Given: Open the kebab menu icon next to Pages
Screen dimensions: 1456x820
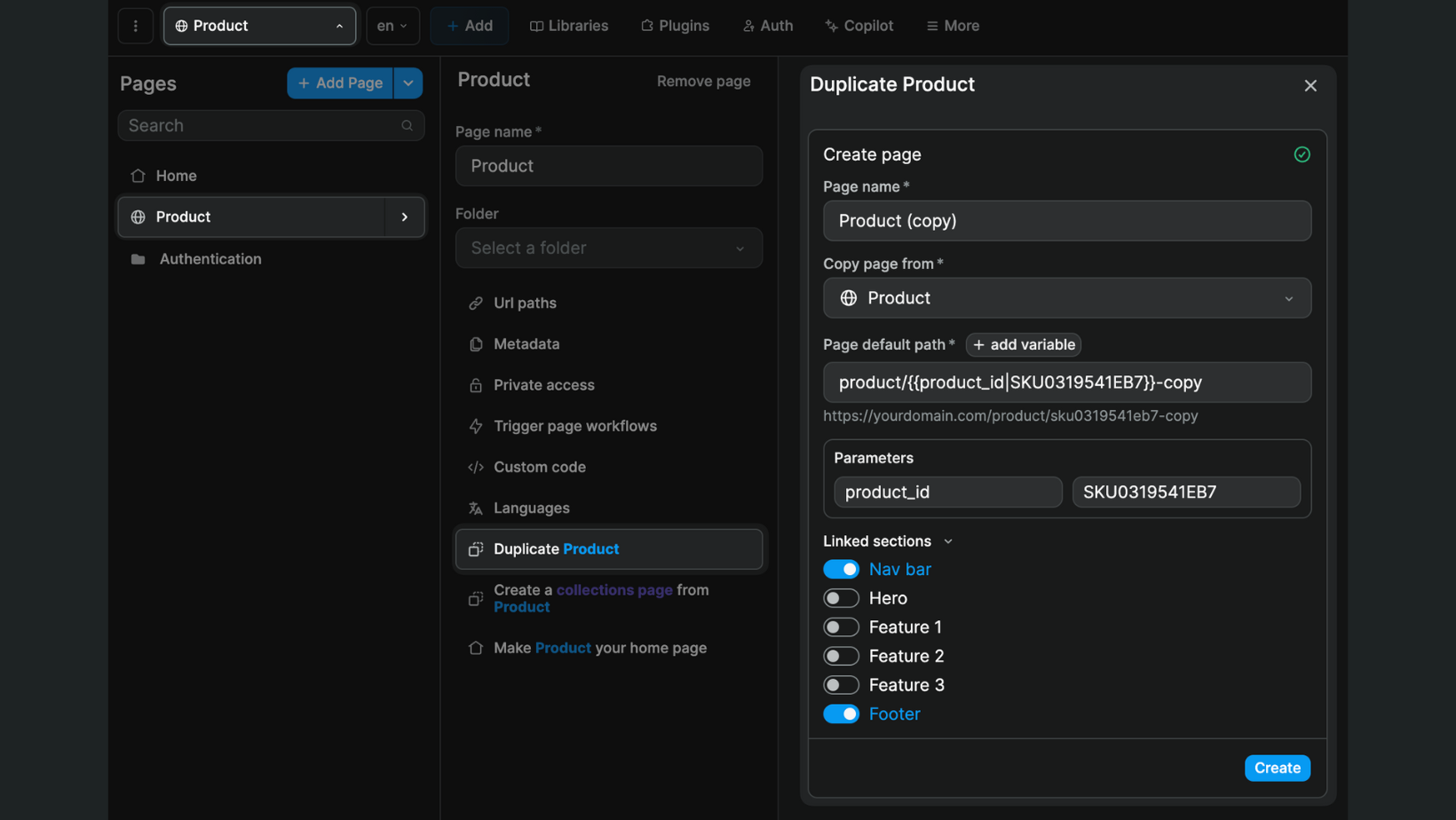Looking at the screenshot, I should (135, 25).
